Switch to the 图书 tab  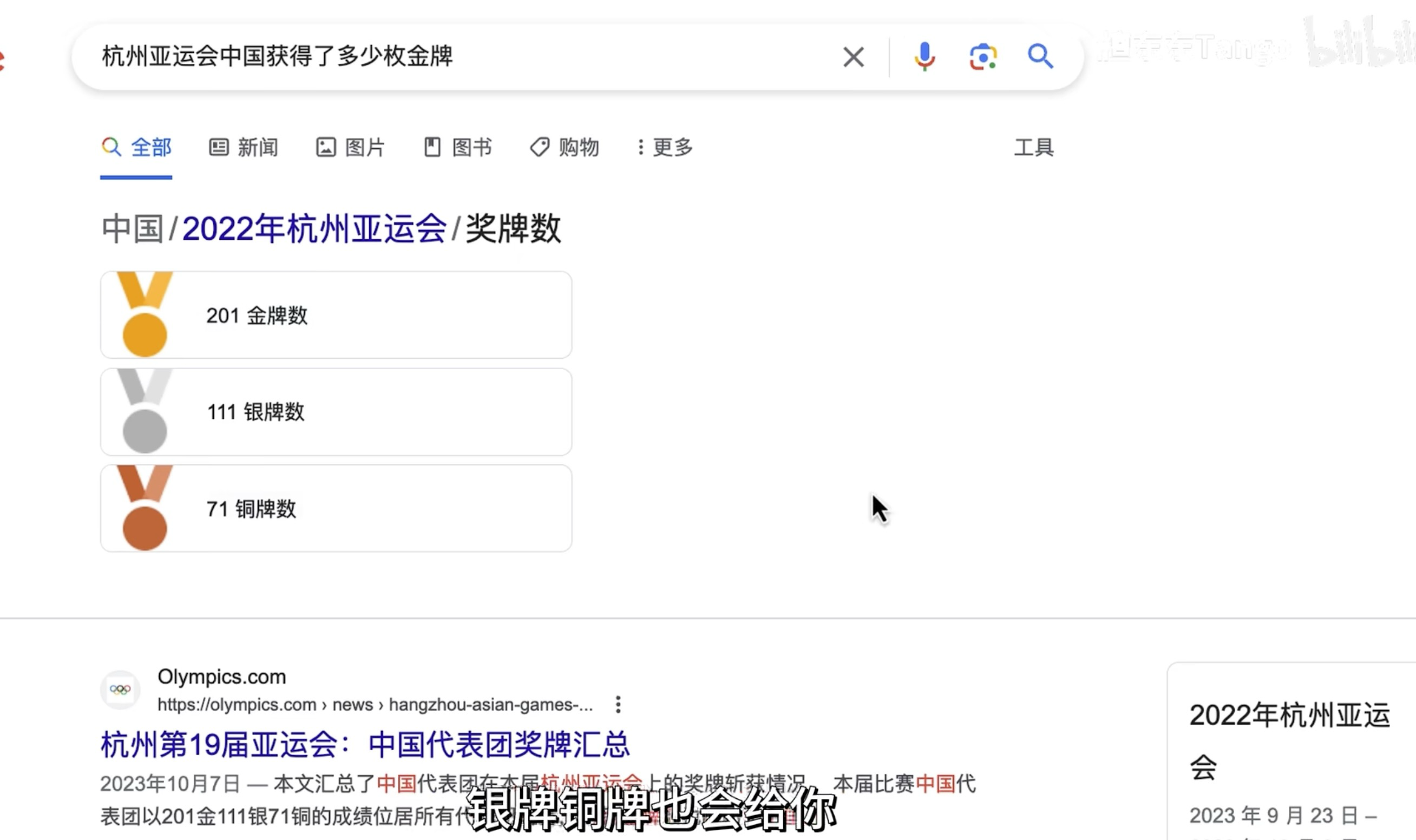click(x=457, y=148)
